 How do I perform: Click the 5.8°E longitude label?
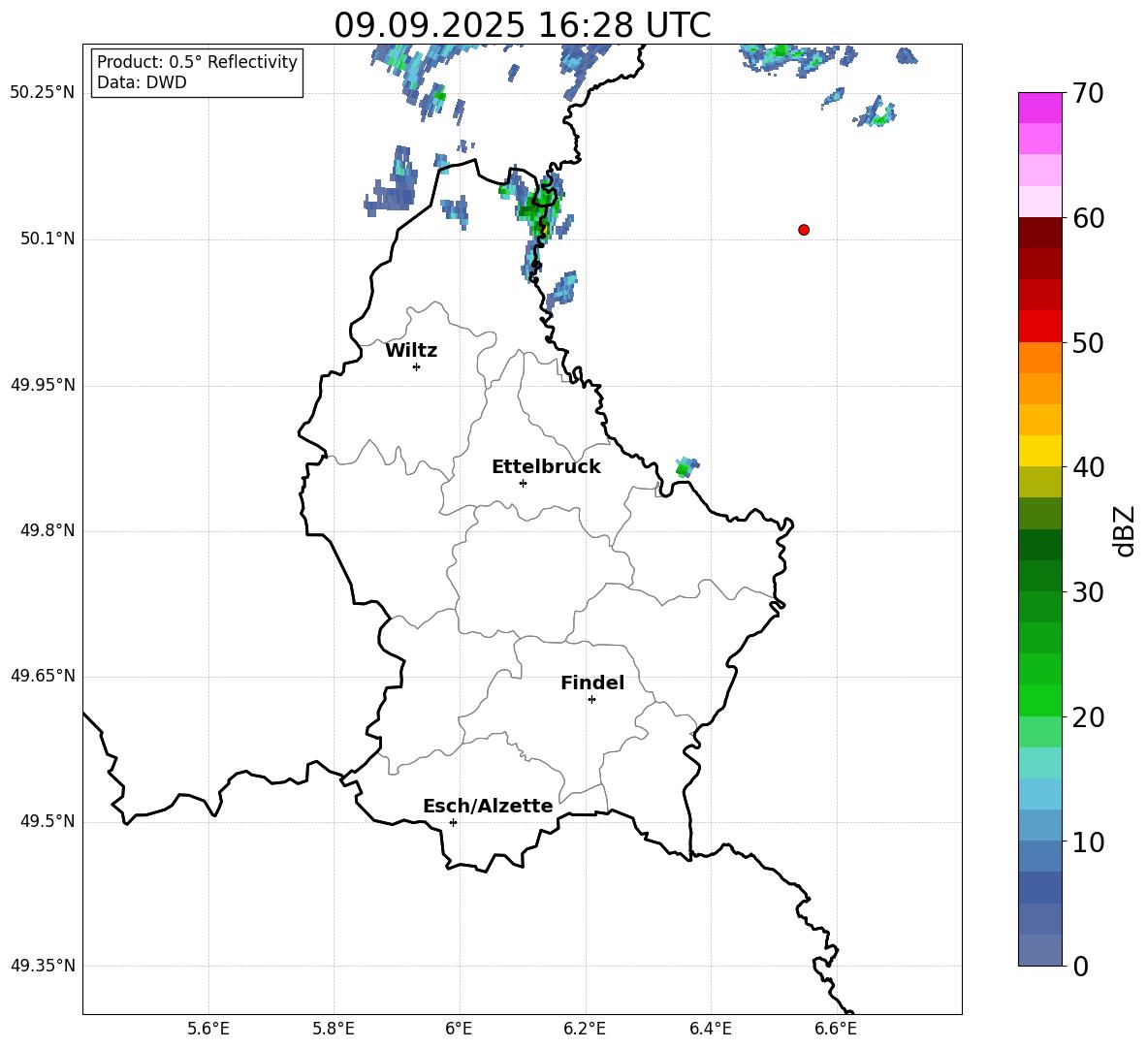pos(334,1029)
